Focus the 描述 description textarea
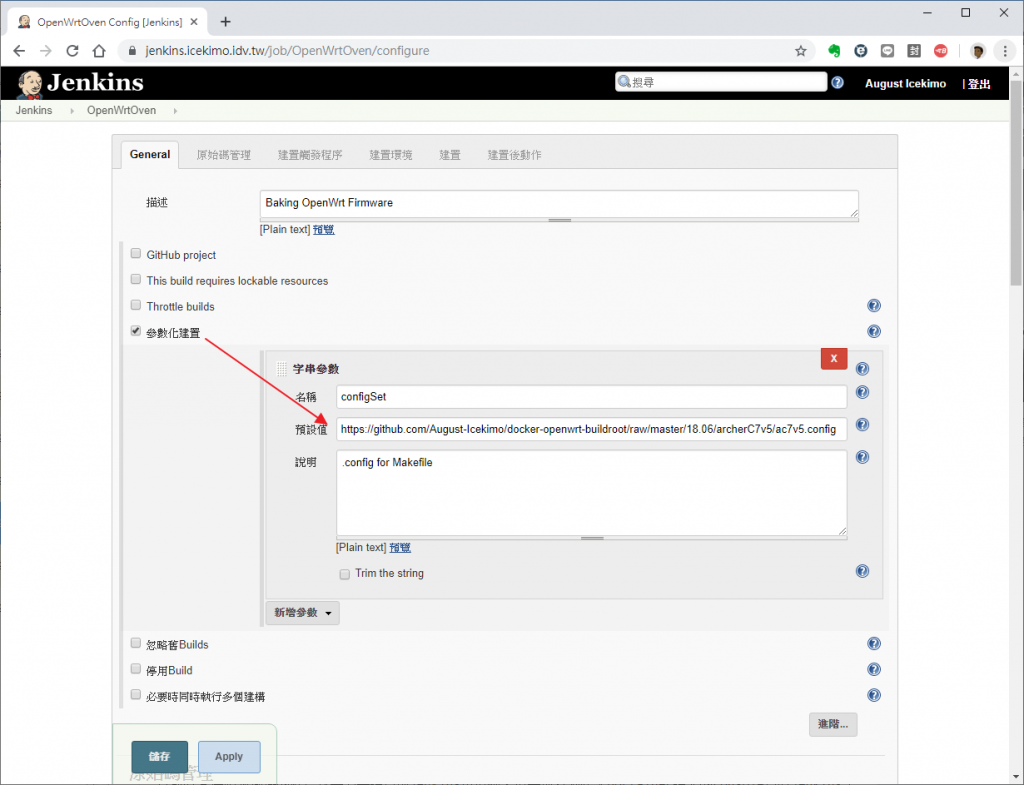 [559, 204]
